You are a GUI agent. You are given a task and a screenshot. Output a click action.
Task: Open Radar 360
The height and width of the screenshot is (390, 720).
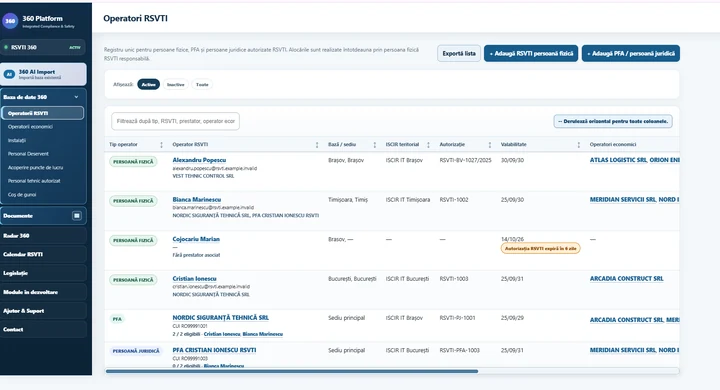(43, 236)
